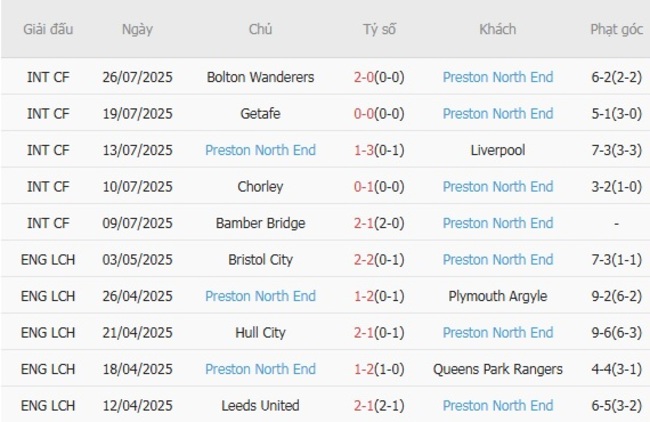This screenshot has width=650, height=422.
Task: Select Queens Park Rangers away team
Action: tap(497, 369)
